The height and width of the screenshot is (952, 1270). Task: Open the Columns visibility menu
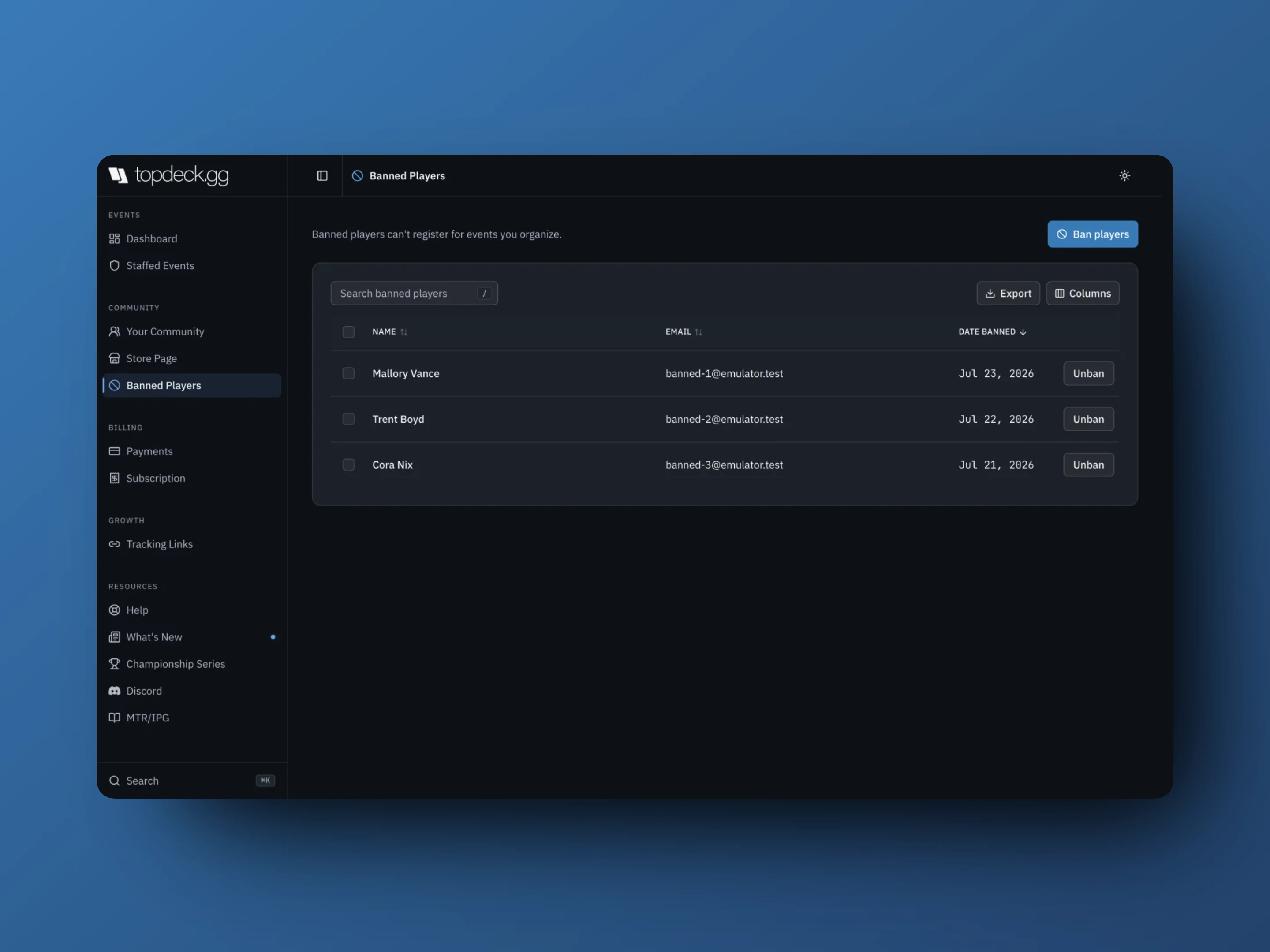click(x=1082, y=293)
